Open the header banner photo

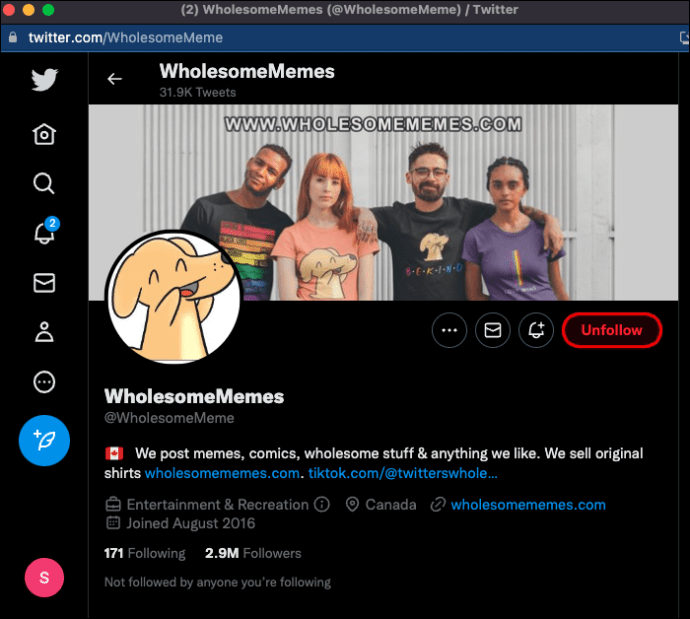pyautogui.click(x=383, y=202)
